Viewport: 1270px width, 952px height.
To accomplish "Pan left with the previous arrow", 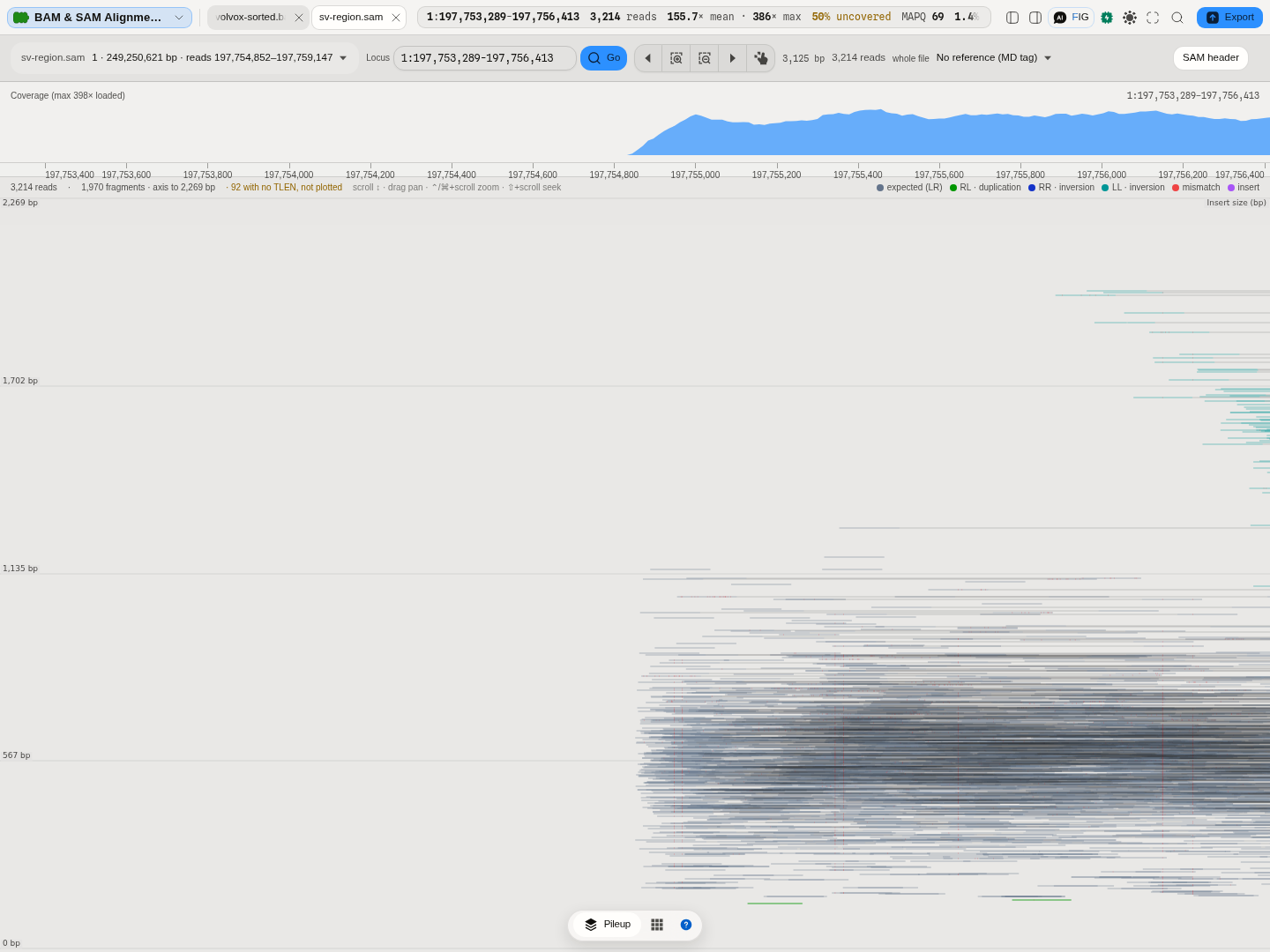I will pyautogui.click(x=648, y=58).
